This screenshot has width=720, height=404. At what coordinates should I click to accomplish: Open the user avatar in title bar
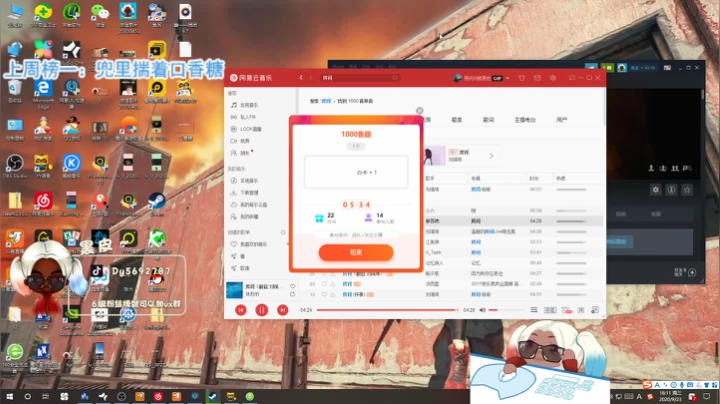(x=457, y=78)
